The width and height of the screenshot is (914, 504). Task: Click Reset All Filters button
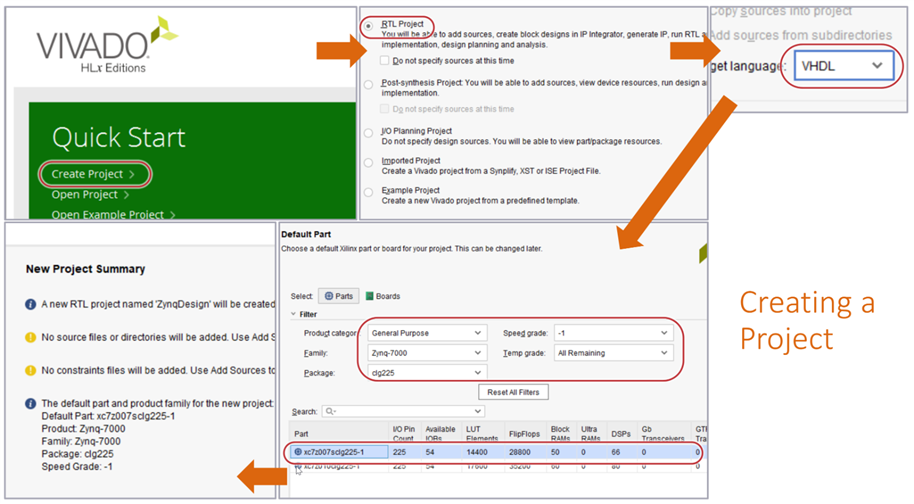click(513, 392)
